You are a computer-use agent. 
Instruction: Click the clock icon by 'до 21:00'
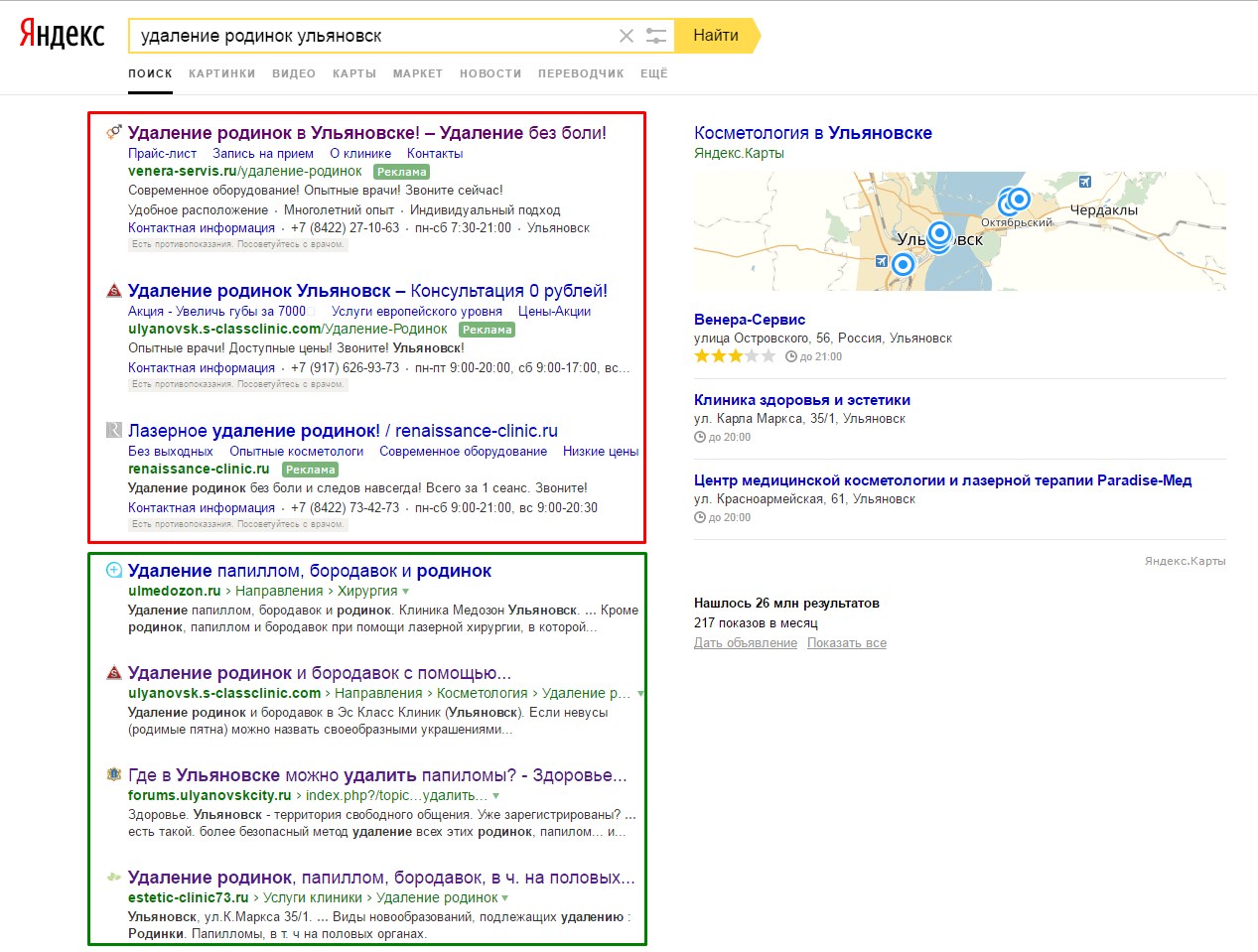pos(791,356)
